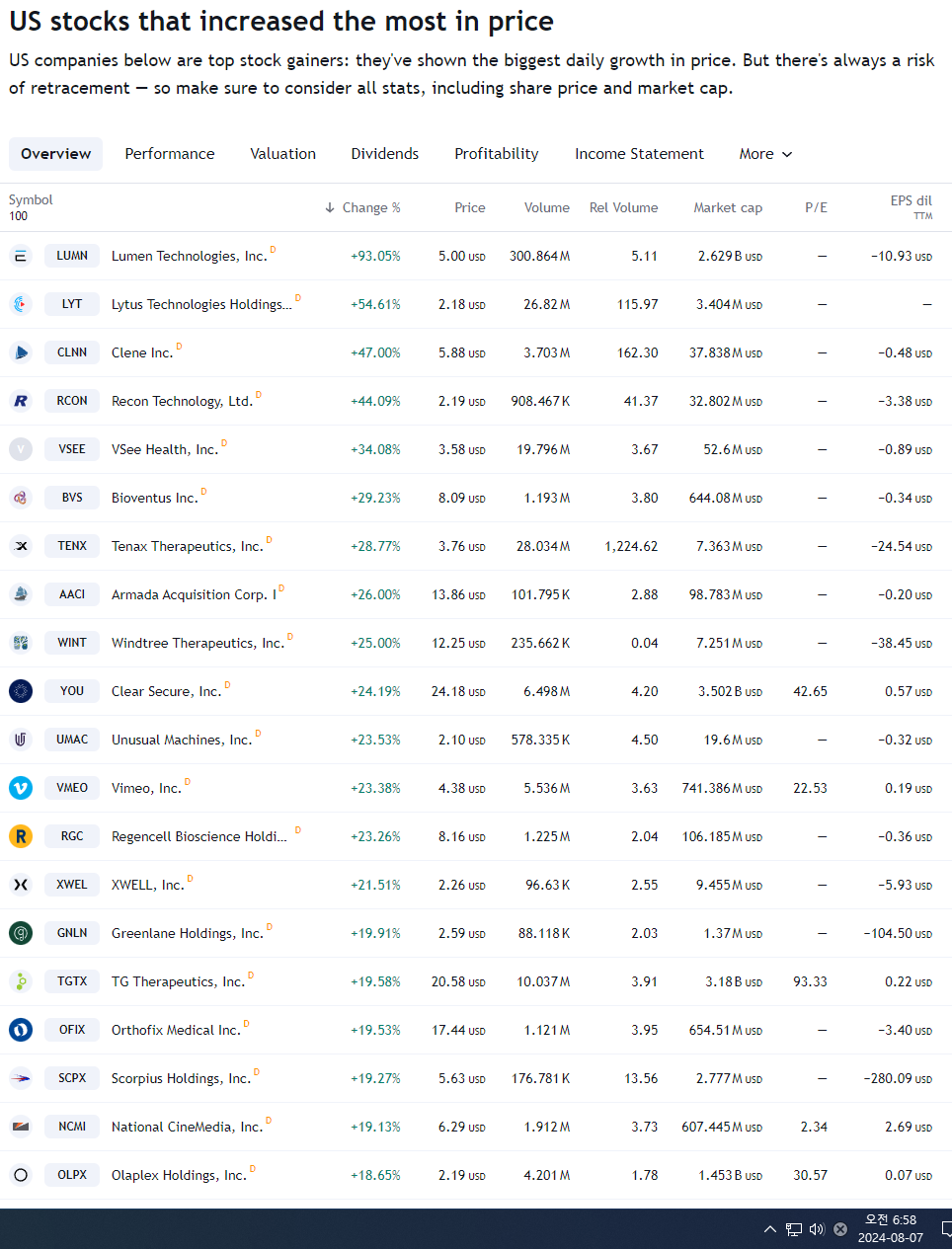Image resolution: width=952 pixels, height=1249 pixels.
Task: Click the 300.864 M volume value
Action: (540, 256)
